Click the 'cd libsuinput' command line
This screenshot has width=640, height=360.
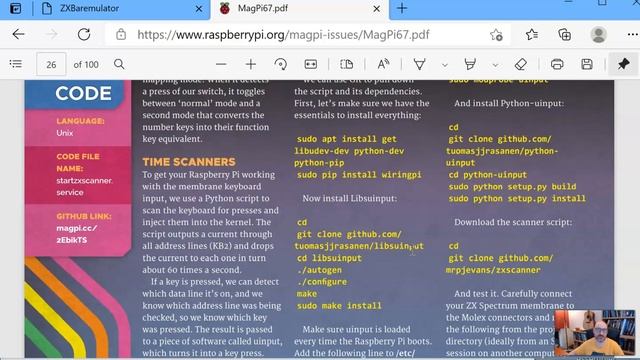(x=329, y=258)
